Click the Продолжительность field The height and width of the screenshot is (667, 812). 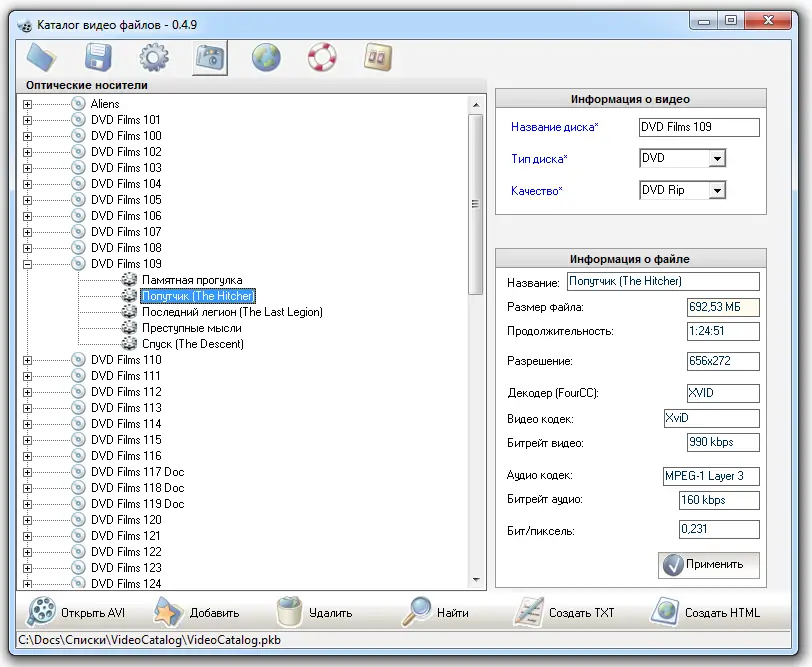[x=723, y=331]
